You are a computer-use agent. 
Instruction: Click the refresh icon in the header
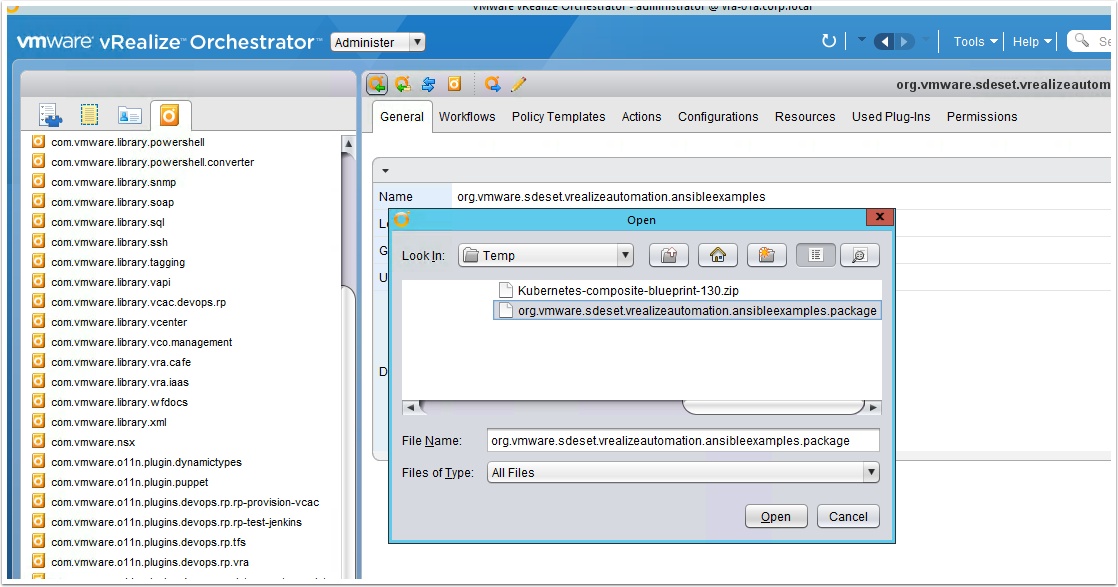(829, 41)
